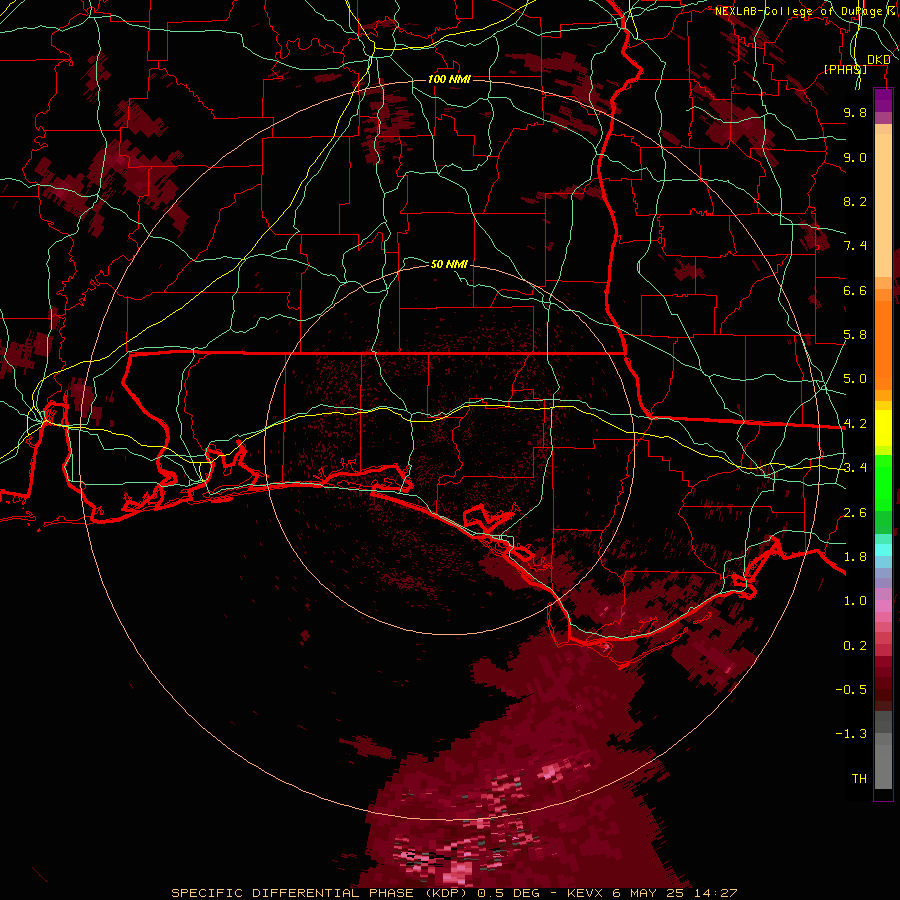
Task: Select the 9.8 value on color scale
Action: (855, 112)
